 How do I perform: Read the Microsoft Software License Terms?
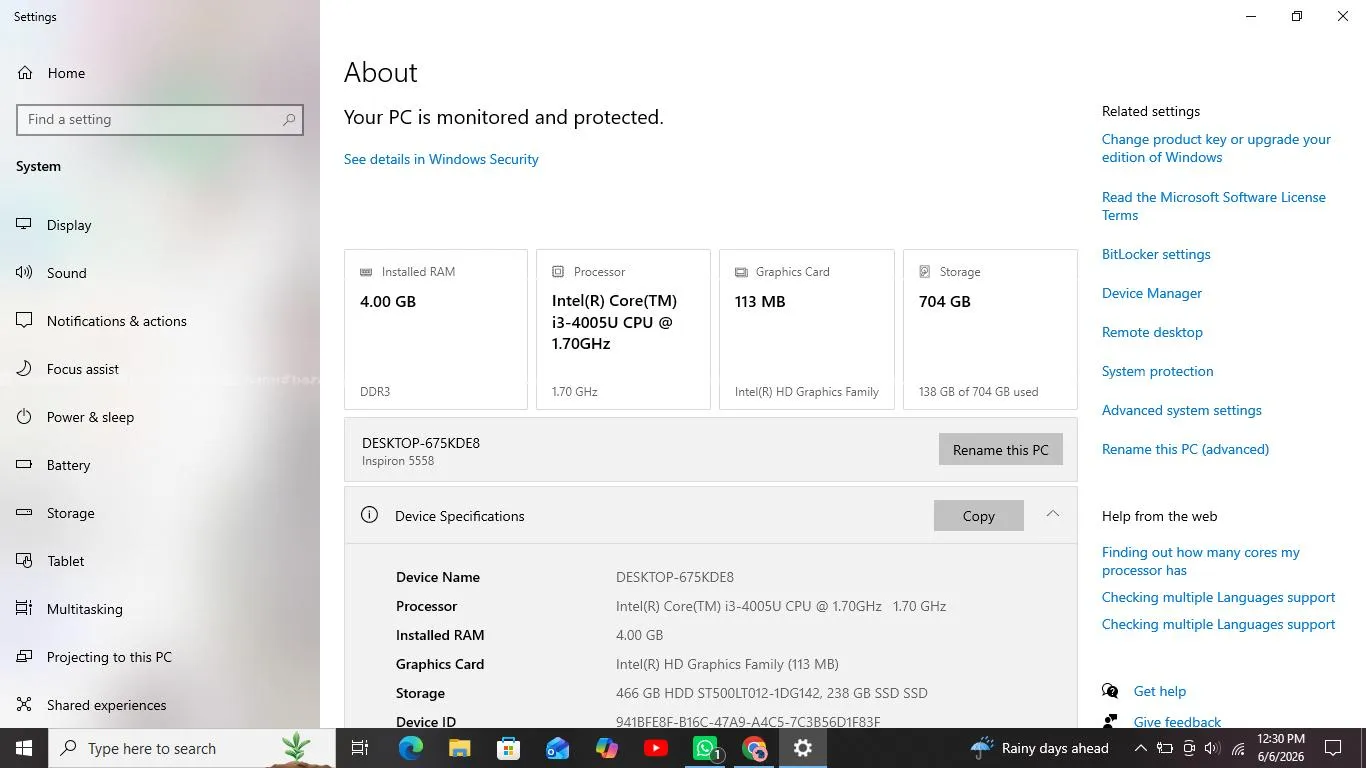(1213, 206)
